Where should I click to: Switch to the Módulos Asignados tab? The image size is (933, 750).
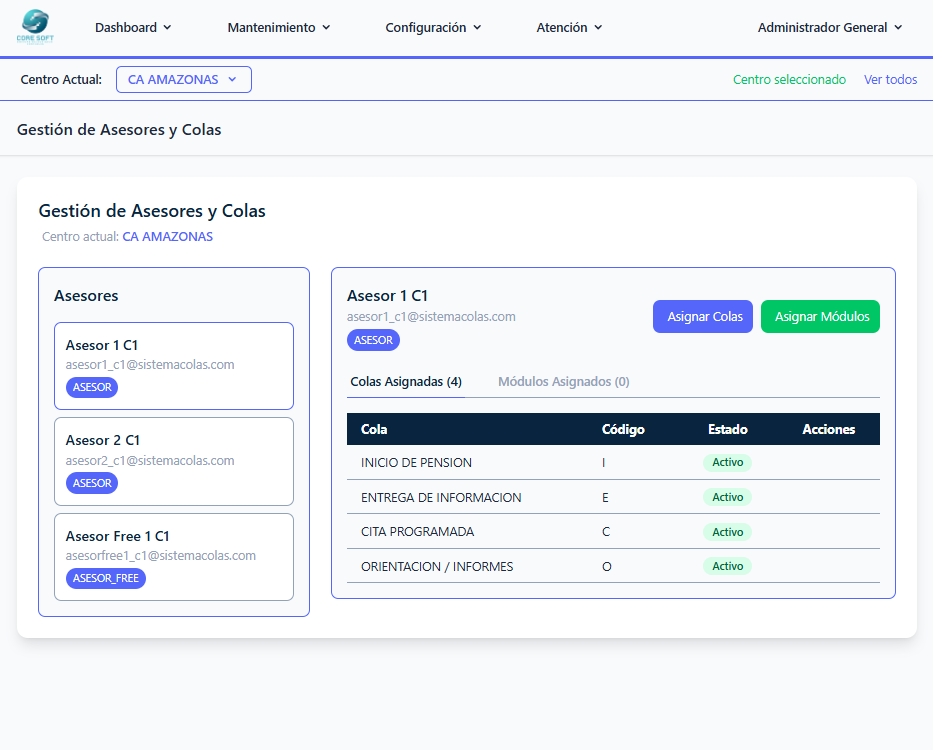pos(563,382)
